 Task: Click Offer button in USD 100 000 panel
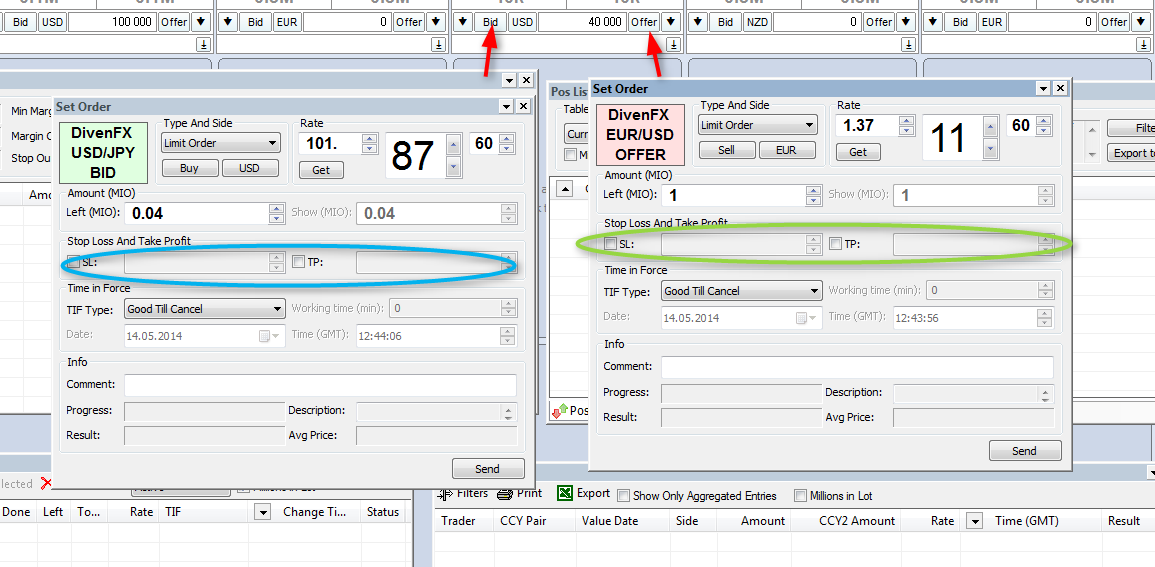point(175,22)
